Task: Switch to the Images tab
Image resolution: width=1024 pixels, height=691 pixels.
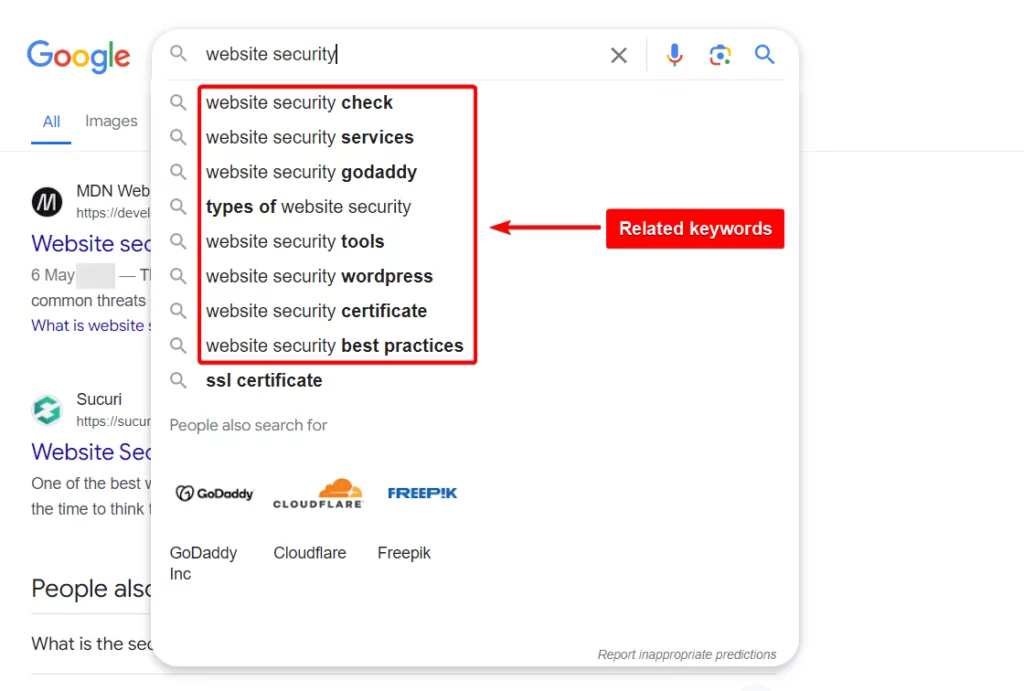Action: (x=111, y=121)
